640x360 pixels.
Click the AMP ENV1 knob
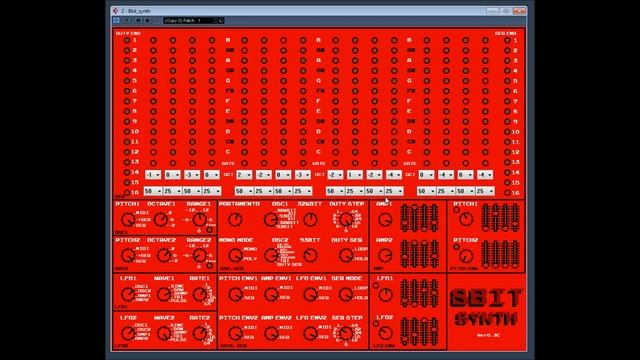click(x=271, y=294)
